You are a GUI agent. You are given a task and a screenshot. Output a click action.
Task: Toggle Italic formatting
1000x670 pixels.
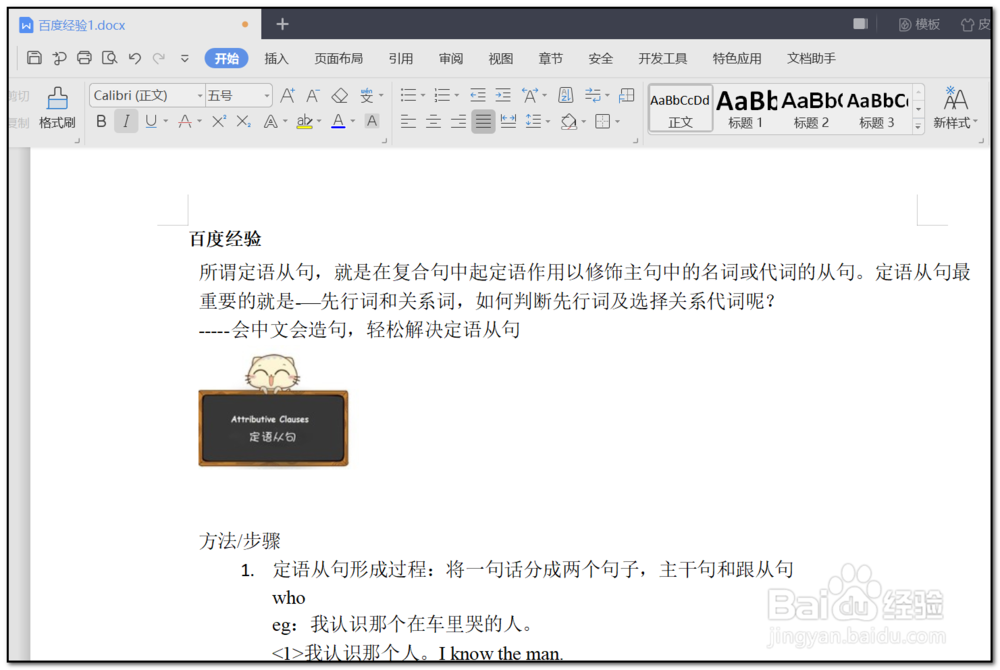[x=126, y=121]
